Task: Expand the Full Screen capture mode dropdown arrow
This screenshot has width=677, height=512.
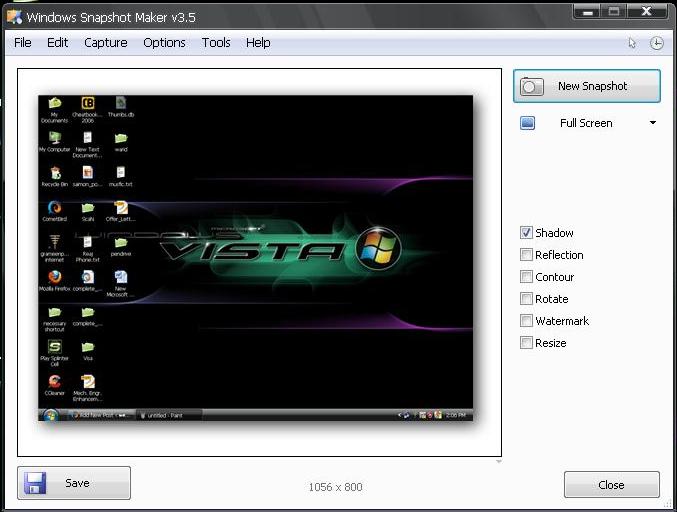Action: click(653, 123)
